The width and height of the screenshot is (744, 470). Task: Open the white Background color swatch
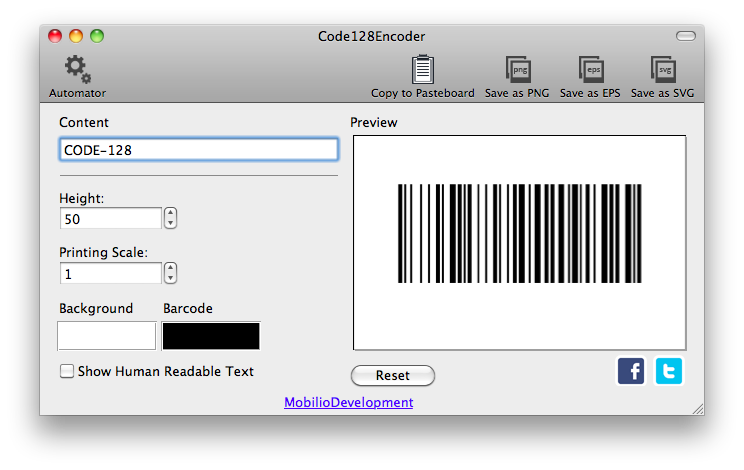107,336
